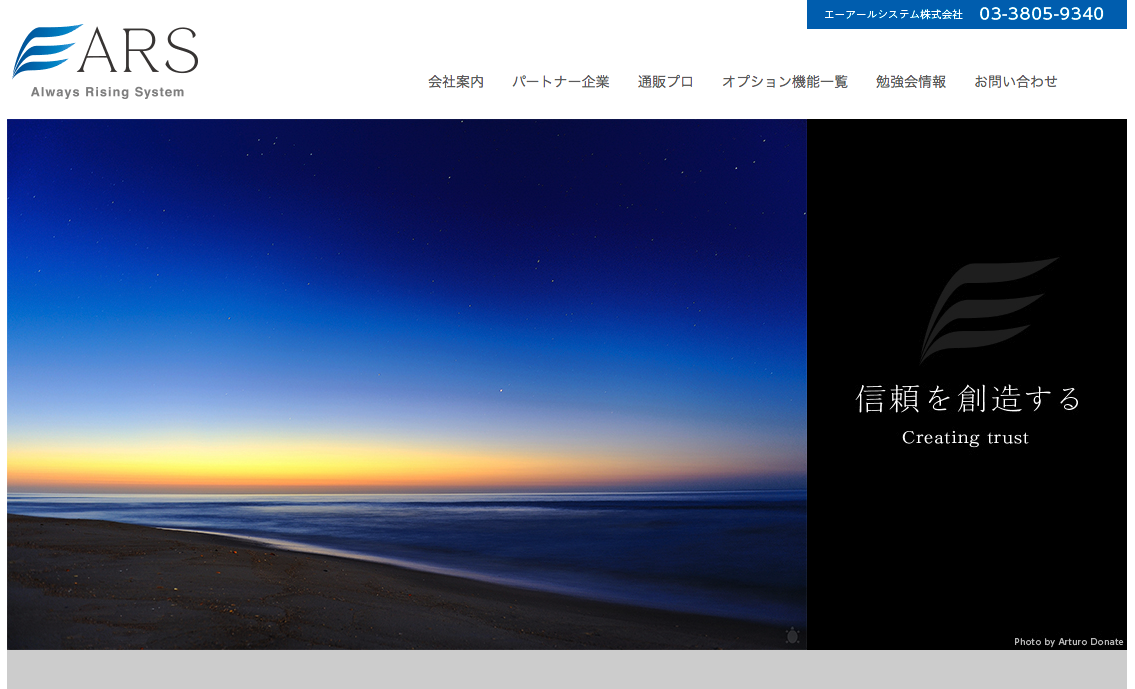Image resolution: width=1135 pixels, height=689 pixels.
Task: Click the blue wing emblem in ARS logo
Action: (x=45, y=50)
